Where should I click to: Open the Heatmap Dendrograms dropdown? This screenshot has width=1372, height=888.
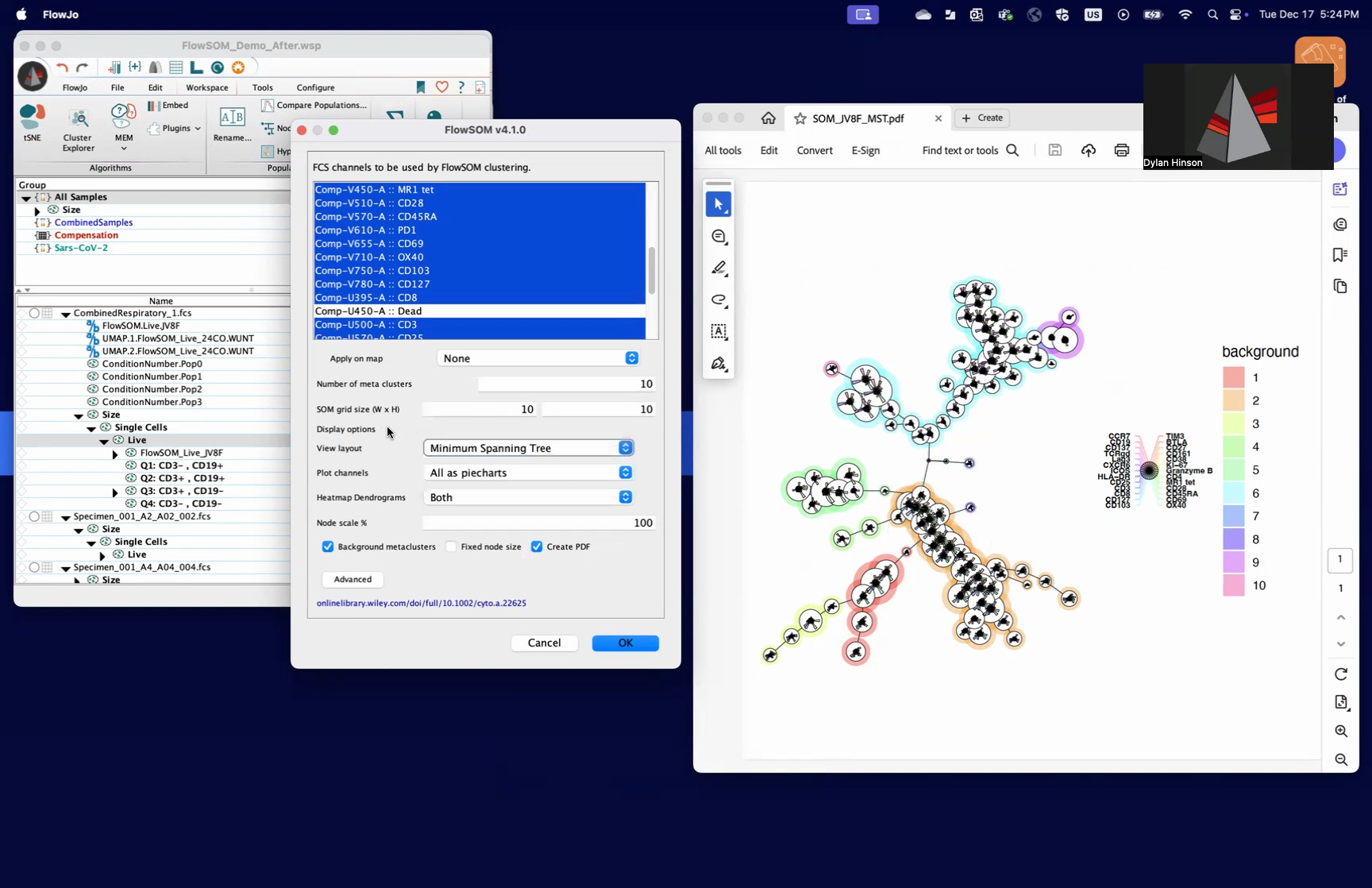pyautogui.click(x=529, y=497)
